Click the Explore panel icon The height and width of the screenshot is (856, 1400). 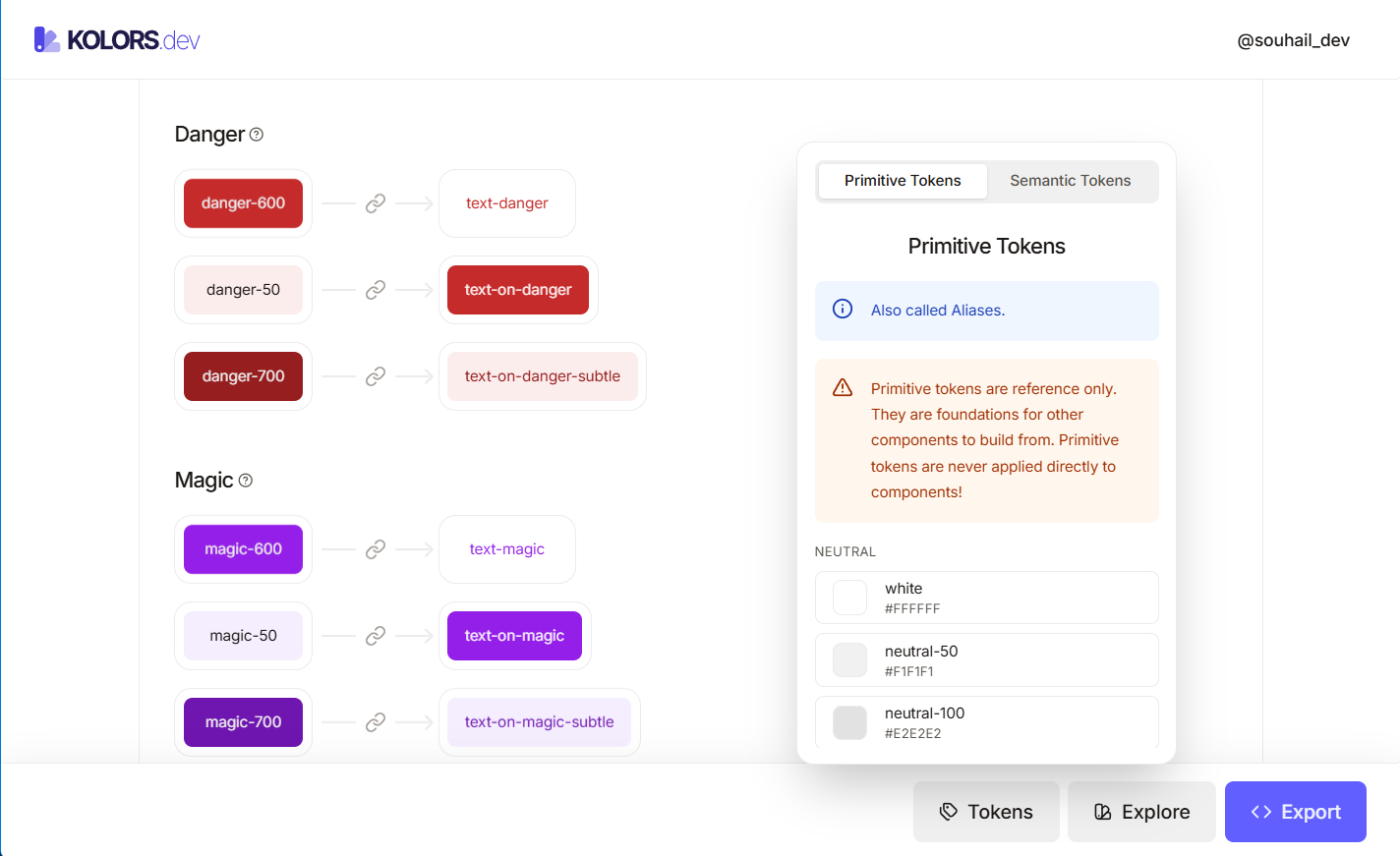(x=1103, y=811)
